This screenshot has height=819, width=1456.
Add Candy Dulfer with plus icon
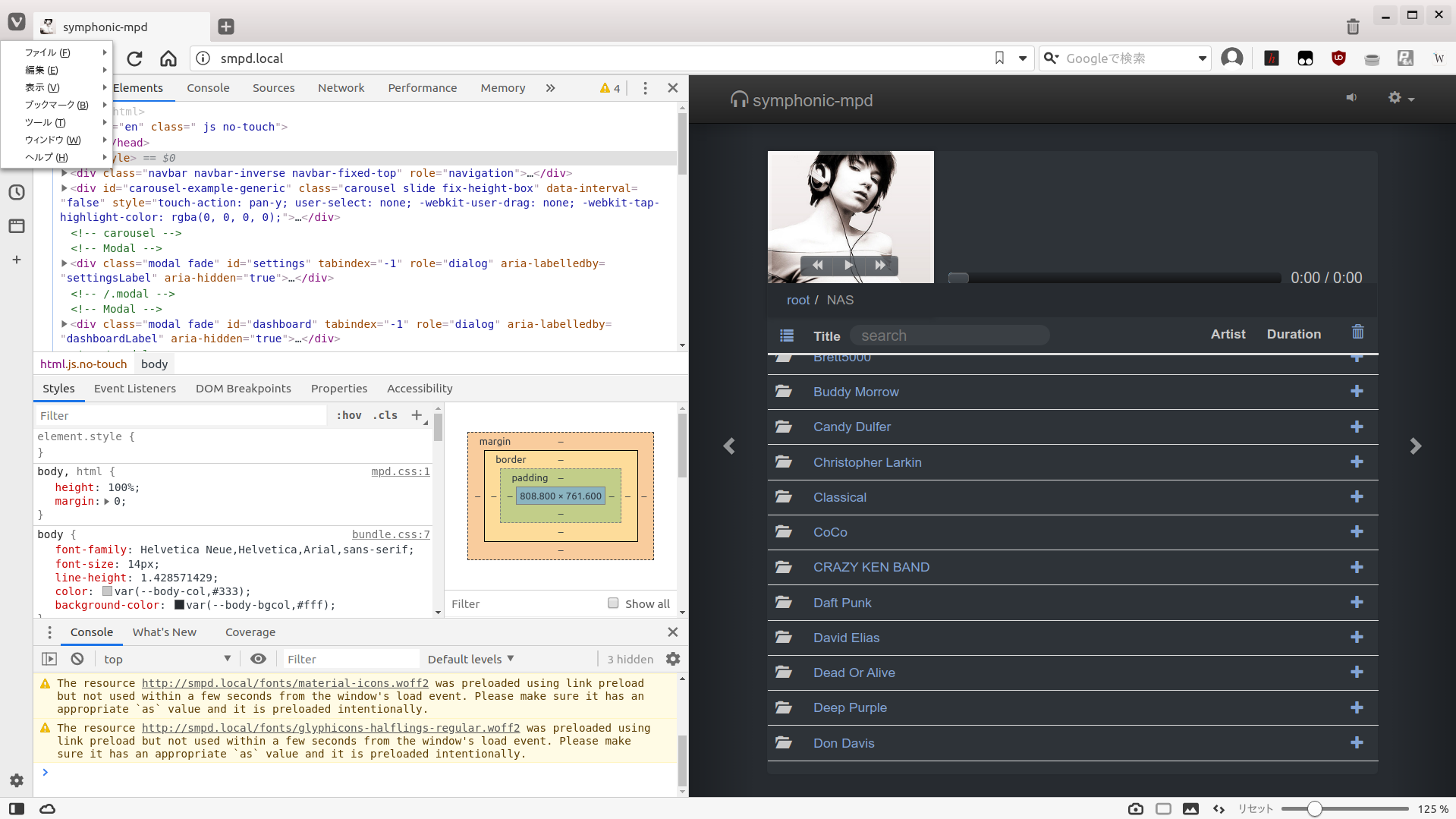pos(1357,427)
